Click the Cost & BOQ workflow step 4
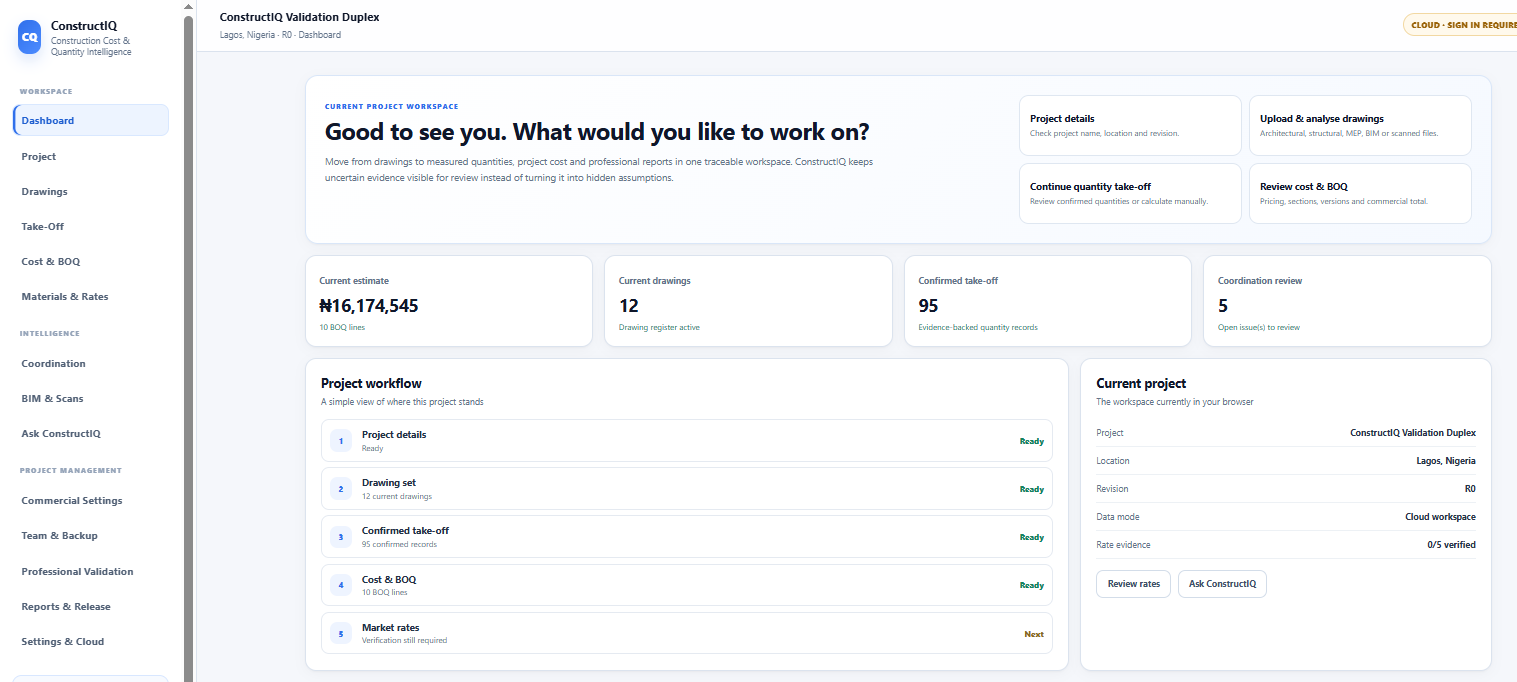 (x=687, y=584)
